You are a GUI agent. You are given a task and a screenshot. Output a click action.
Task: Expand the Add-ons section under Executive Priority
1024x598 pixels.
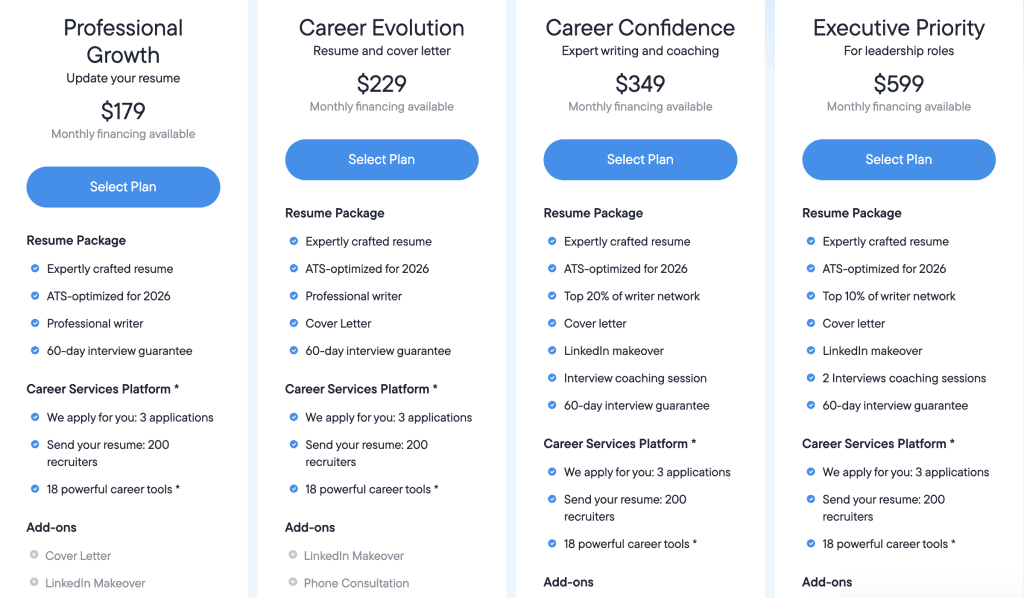point(828,581)
